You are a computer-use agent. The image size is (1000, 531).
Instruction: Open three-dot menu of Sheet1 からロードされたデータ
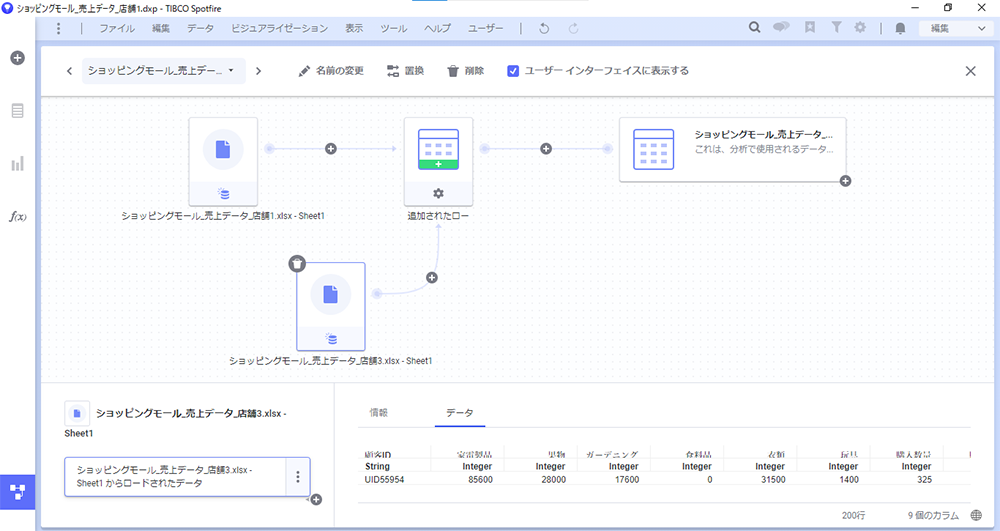click(x=297, y=477)
